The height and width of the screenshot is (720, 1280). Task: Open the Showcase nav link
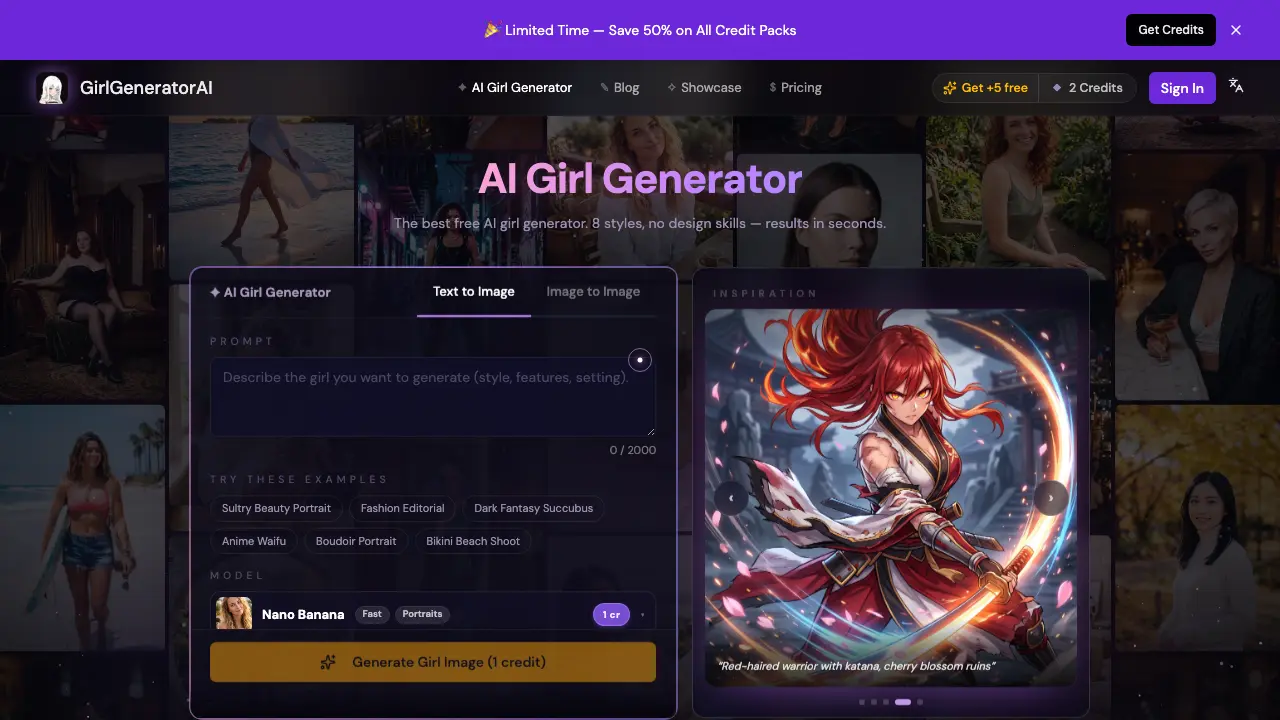point(704,88)
